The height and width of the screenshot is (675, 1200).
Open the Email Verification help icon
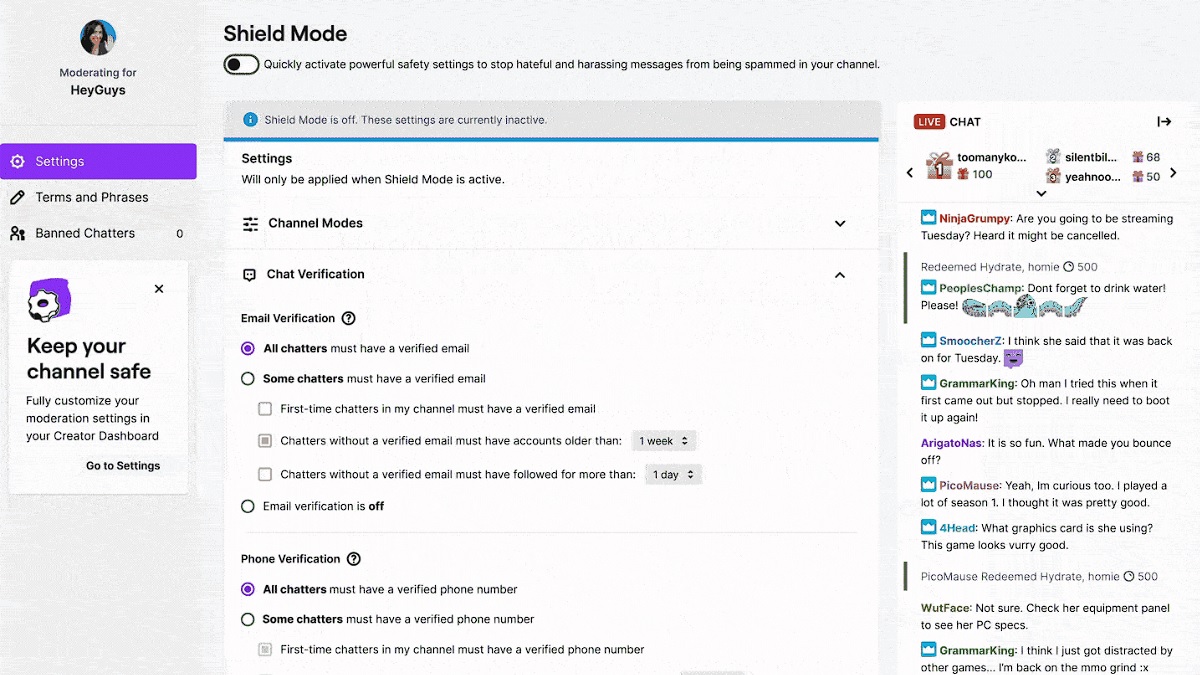pyautogui.click(x=348, y=318)
